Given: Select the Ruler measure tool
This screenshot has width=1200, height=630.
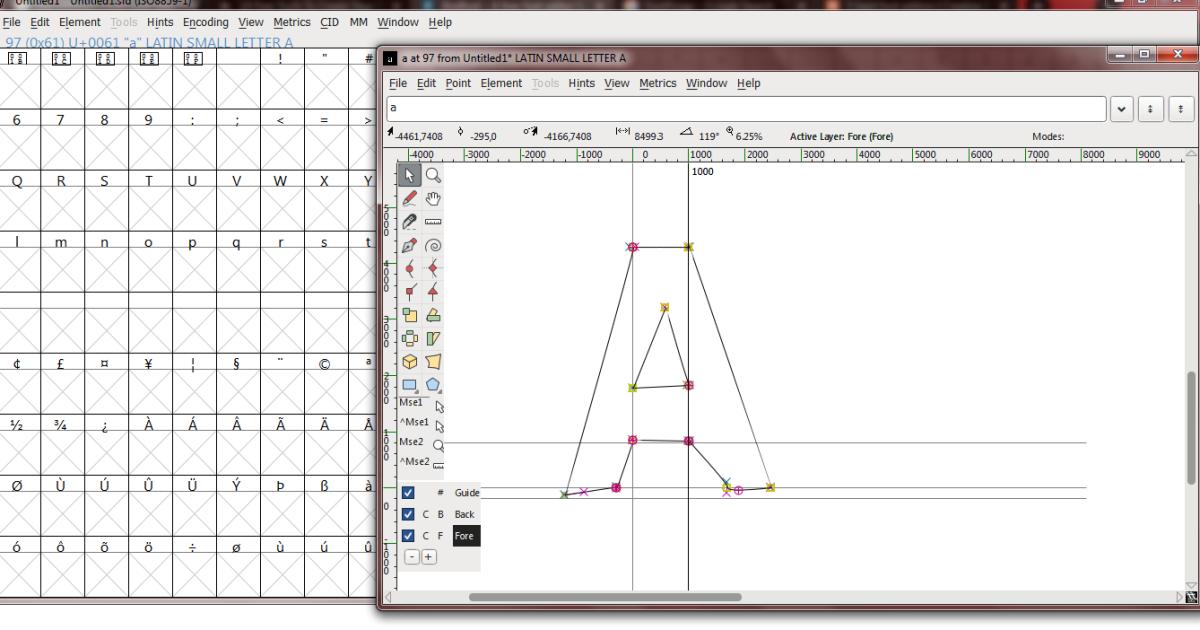Looking at the screenshot, I should [x=433, y=222].
